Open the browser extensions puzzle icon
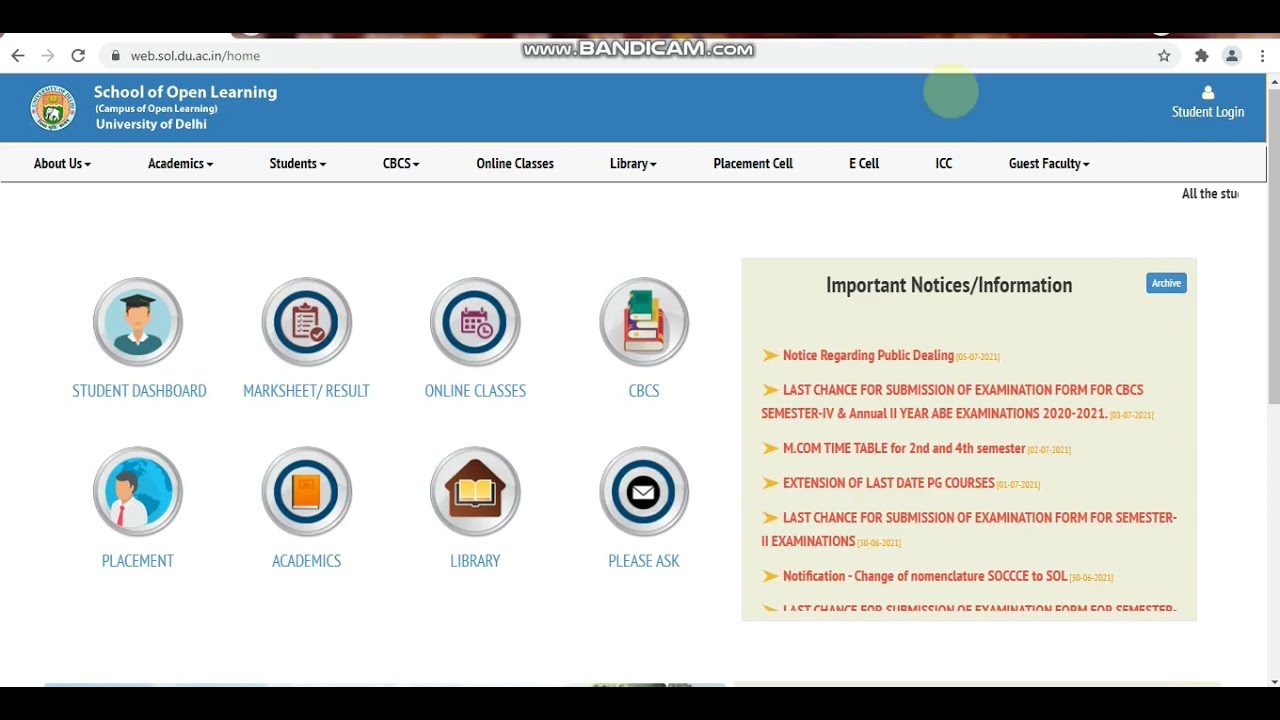 pos(1202,56)
